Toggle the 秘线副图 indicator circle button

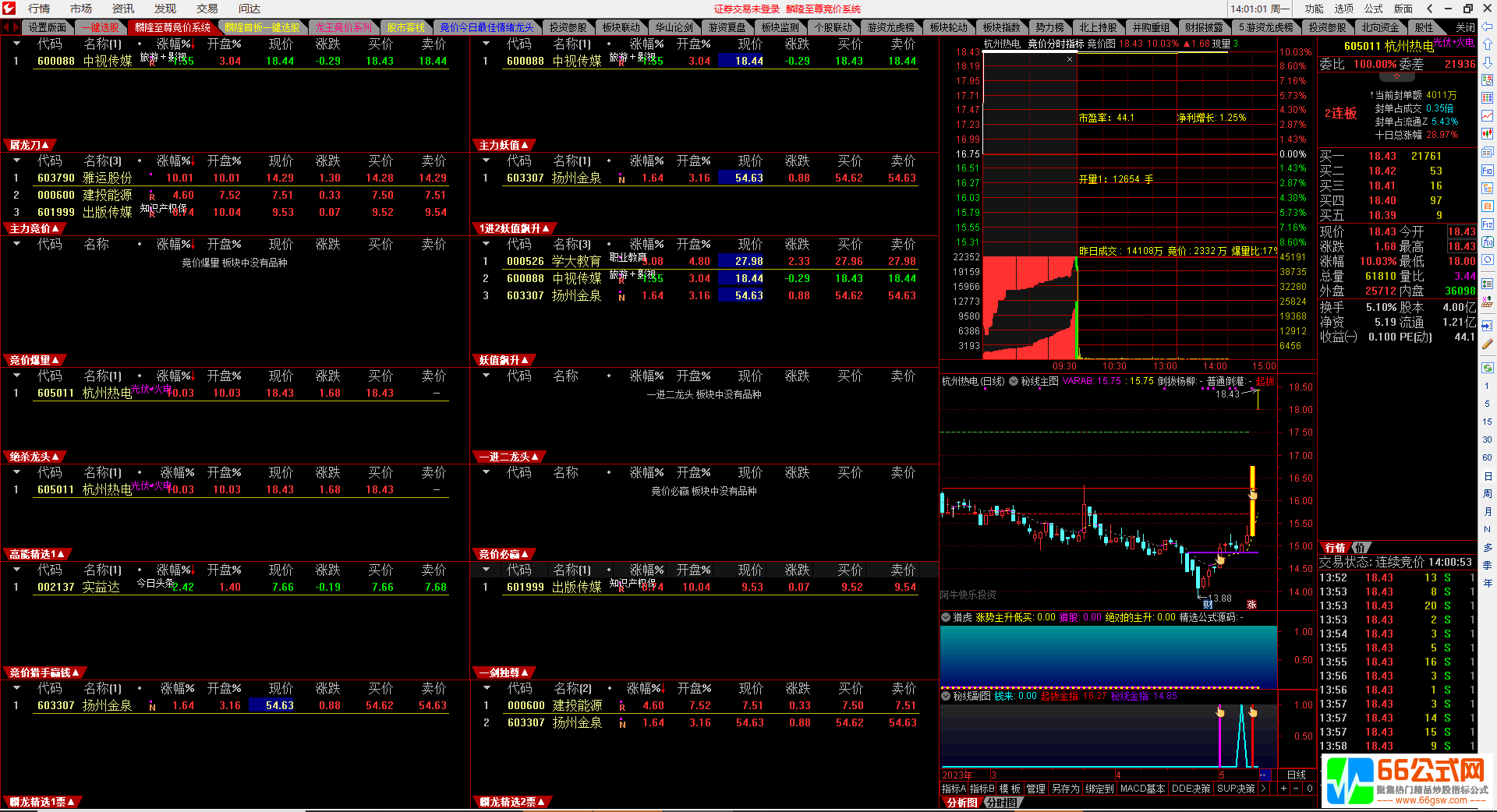click(x=946, y=696)
